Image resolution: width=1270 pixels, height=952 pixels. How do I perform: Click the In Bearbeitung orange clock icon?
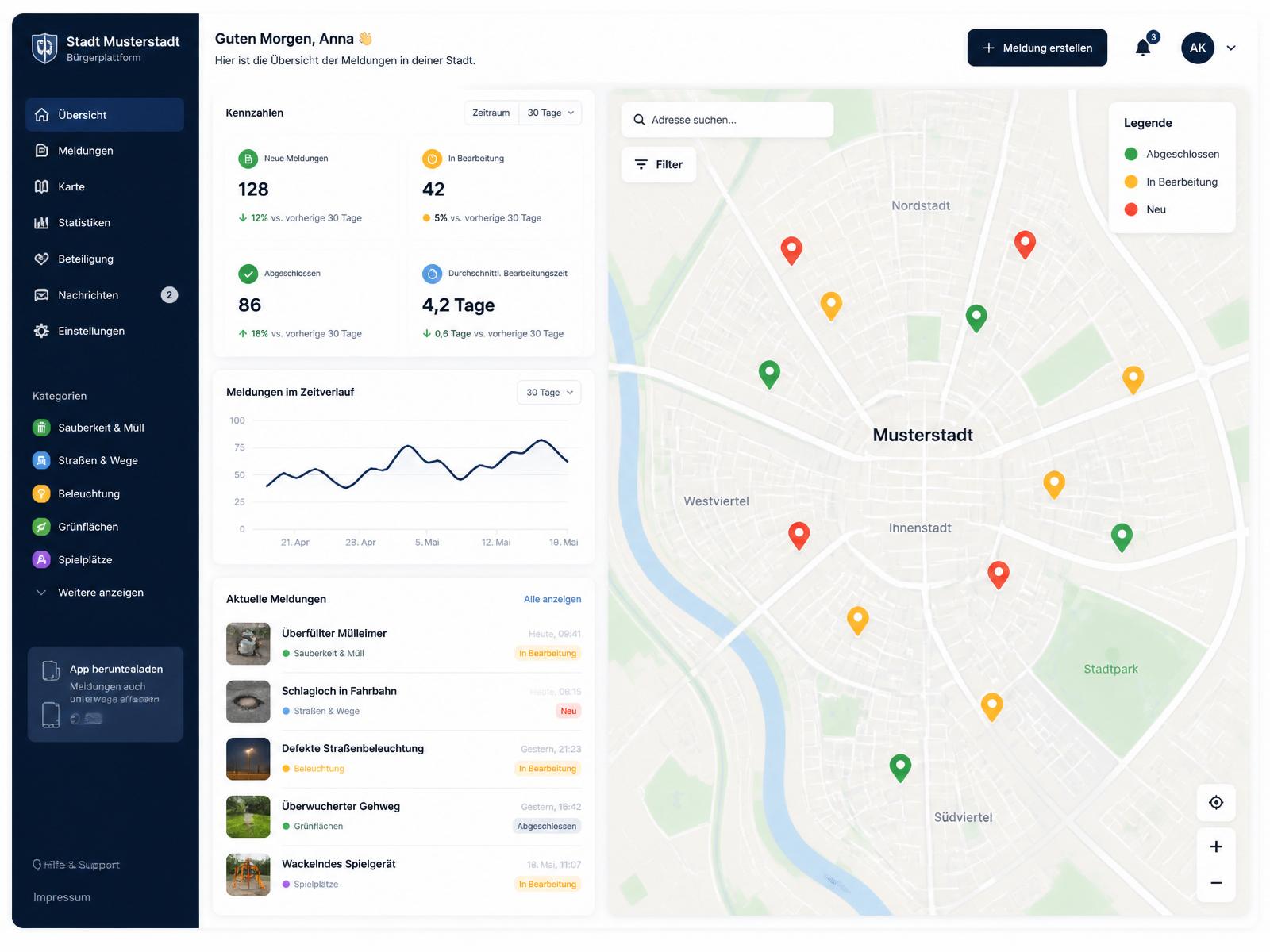tap(433, 159)
